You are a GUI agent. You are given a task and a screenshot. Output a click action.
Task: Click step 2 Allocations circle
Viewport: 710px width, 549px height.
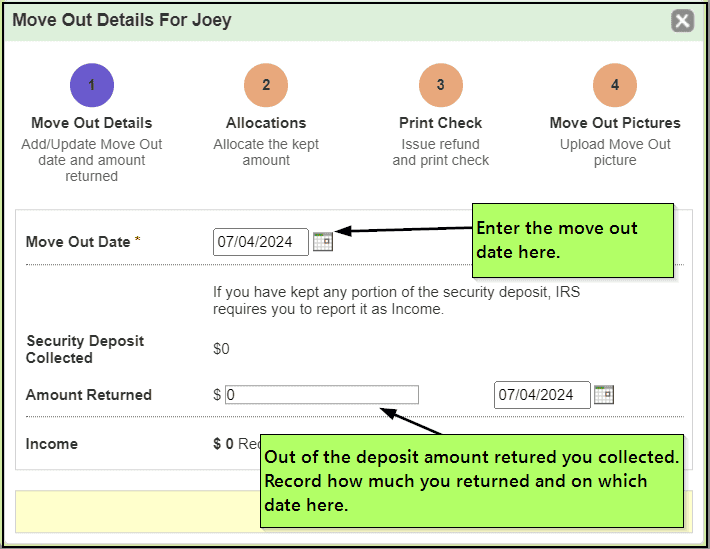pos(266,85)
